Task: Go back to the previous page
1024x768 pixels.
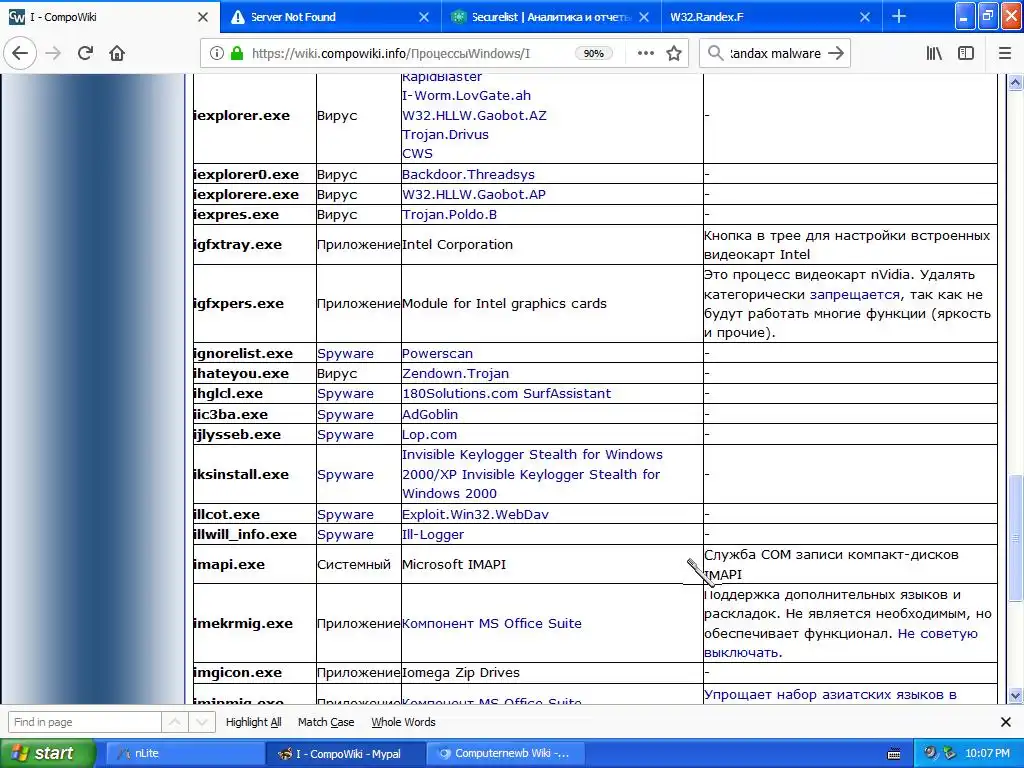Action: (x=20, y=53)
